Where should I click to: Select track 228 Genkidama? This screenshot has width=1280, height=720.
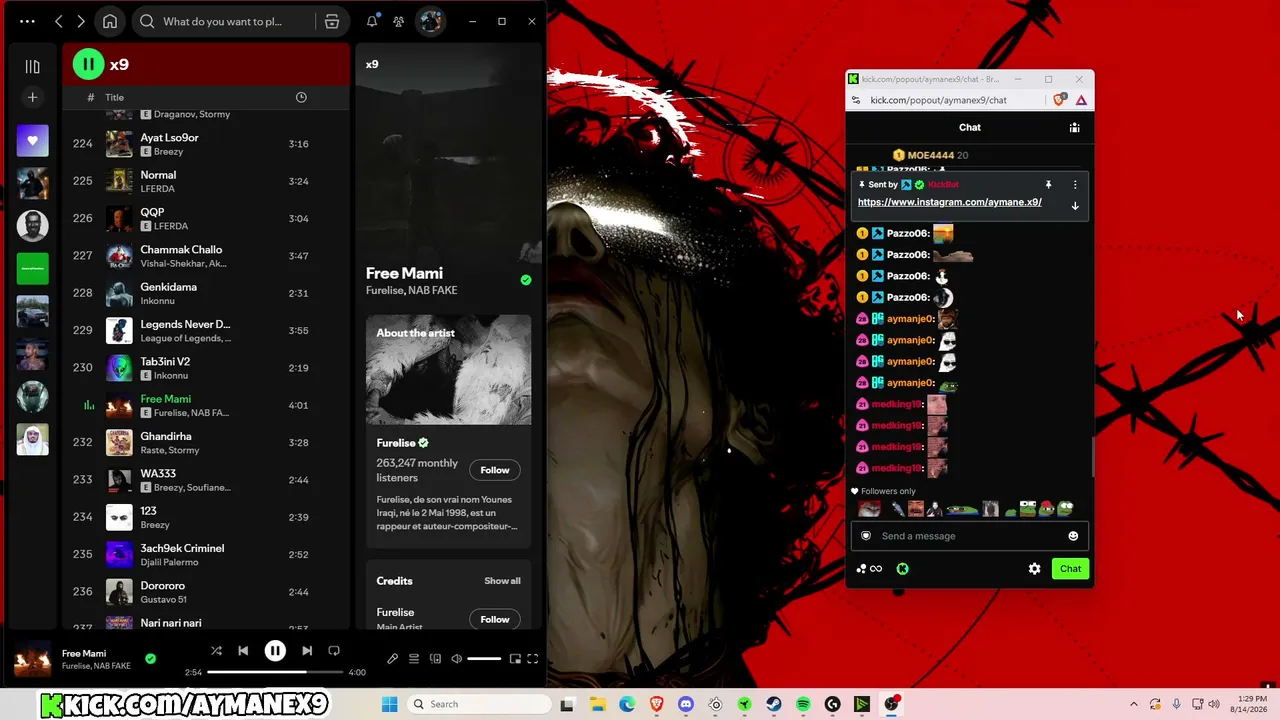(x=205, y=293)
